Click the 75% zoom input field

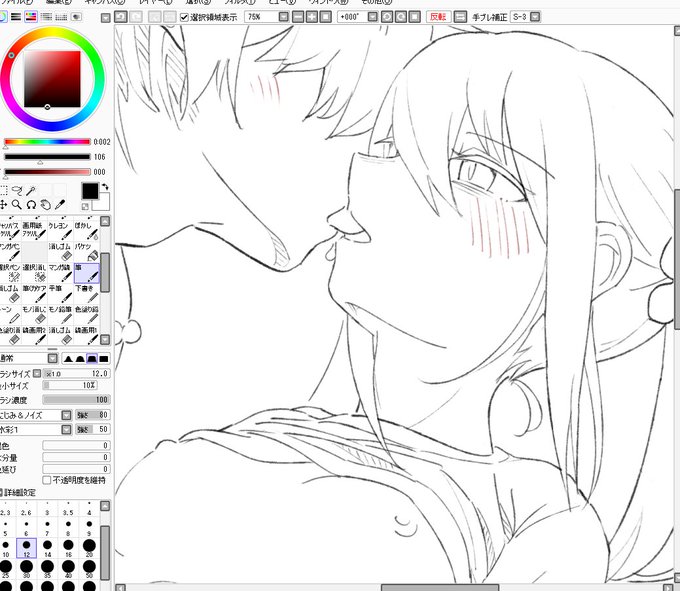(262, 17)
